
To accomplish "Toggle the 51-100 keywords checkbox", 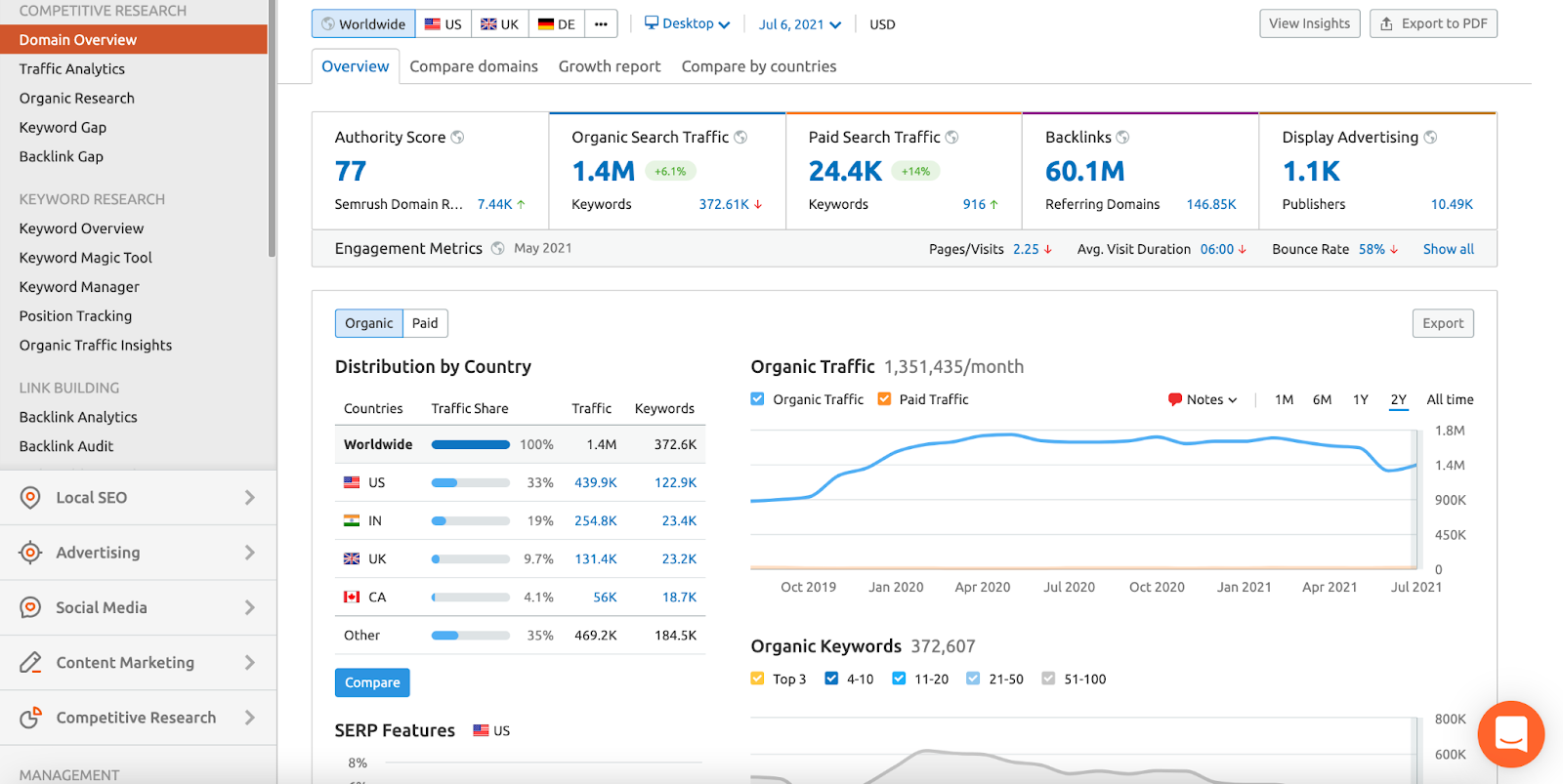I will point(1048,679).
